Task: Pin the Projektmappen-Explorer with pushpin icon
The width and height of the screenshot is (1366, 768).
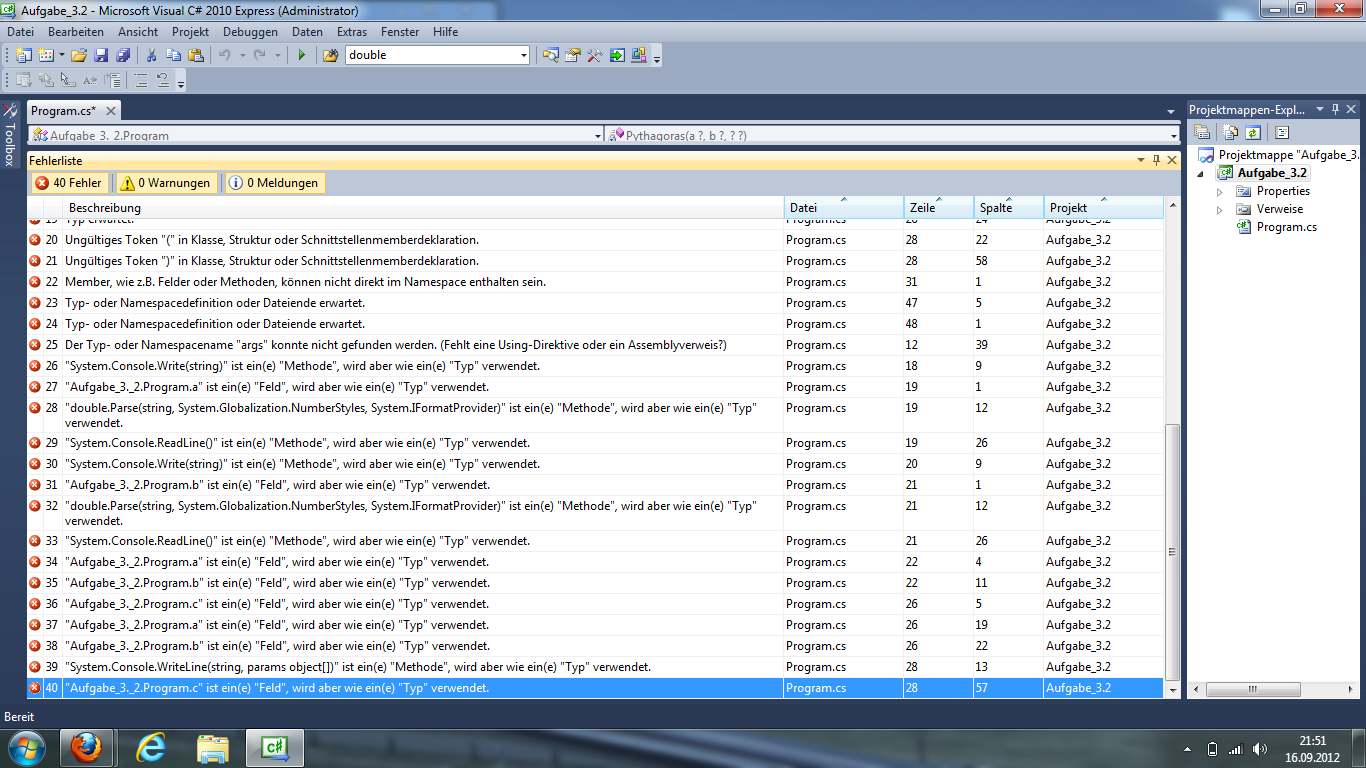Action: (x=1335, y=109)
